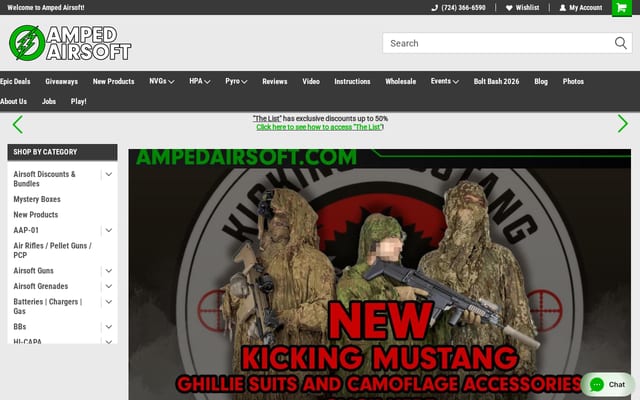Expand the HPA dropdown menu
640x400 pixels.
[200, 81]
